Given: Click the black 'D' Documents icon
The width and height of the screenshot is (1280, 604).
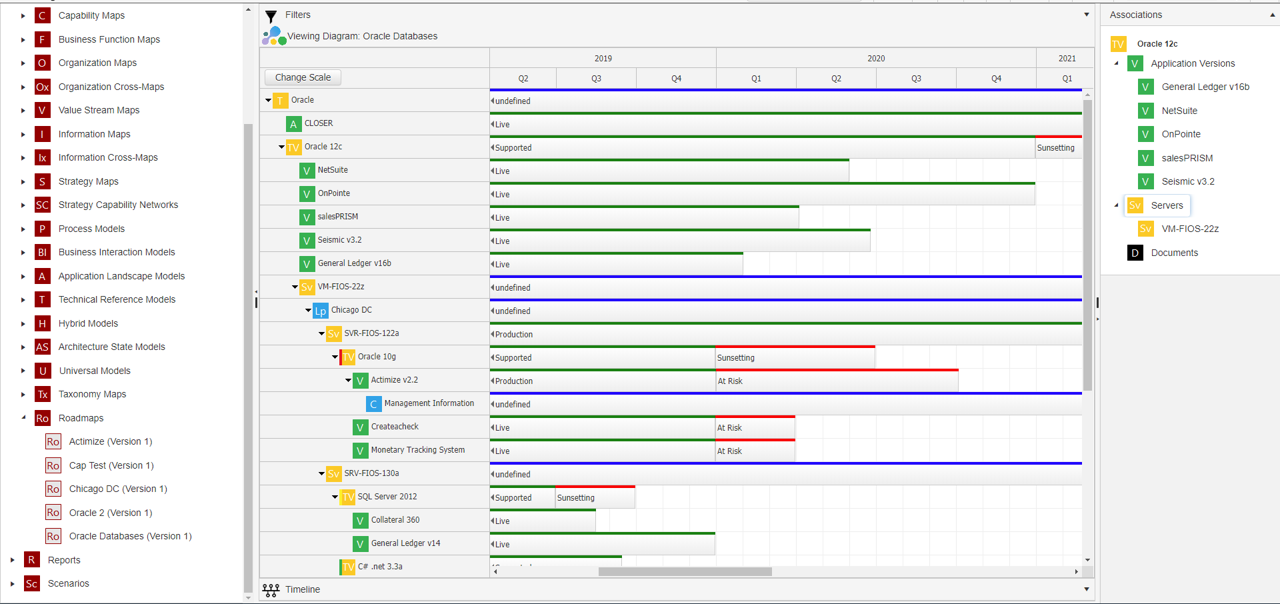Looking at the screenshot, I should pyautogui.click(x=1135, y=253).
